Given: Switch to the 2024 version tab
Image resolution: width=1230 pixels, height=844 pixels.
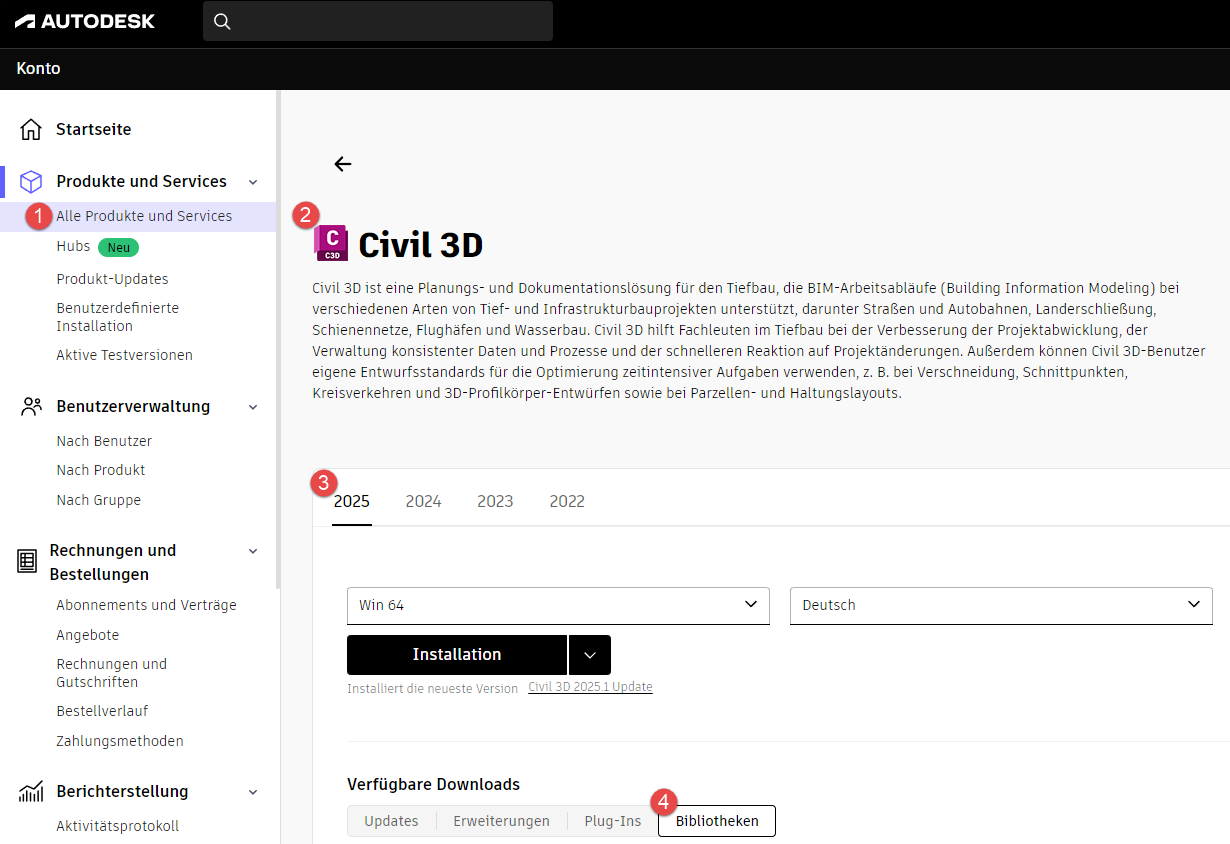Looking at the screenshot, I should 423,501.
